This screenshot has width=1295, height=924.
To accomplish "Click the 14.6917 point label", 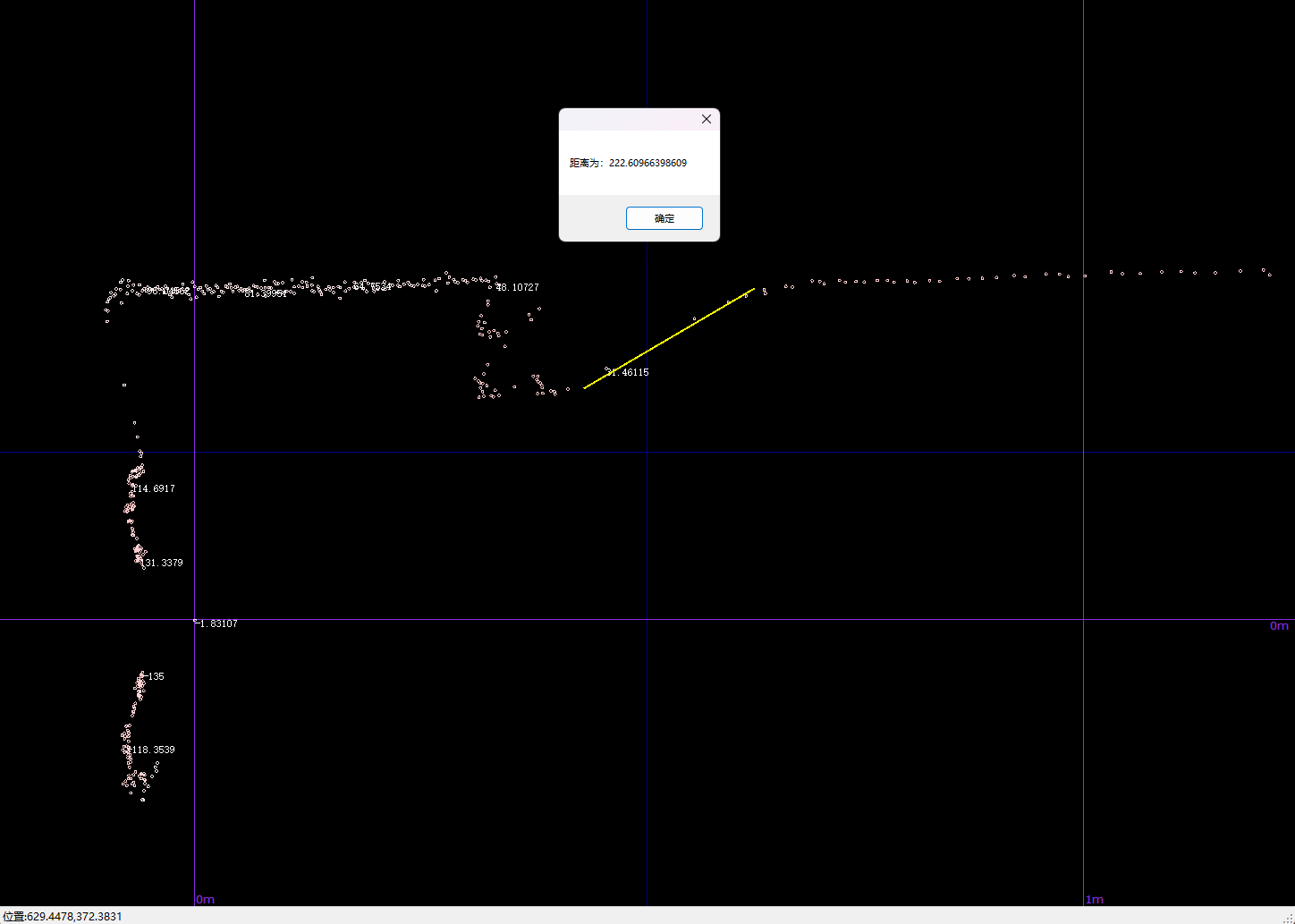I will tap(155, 489).
